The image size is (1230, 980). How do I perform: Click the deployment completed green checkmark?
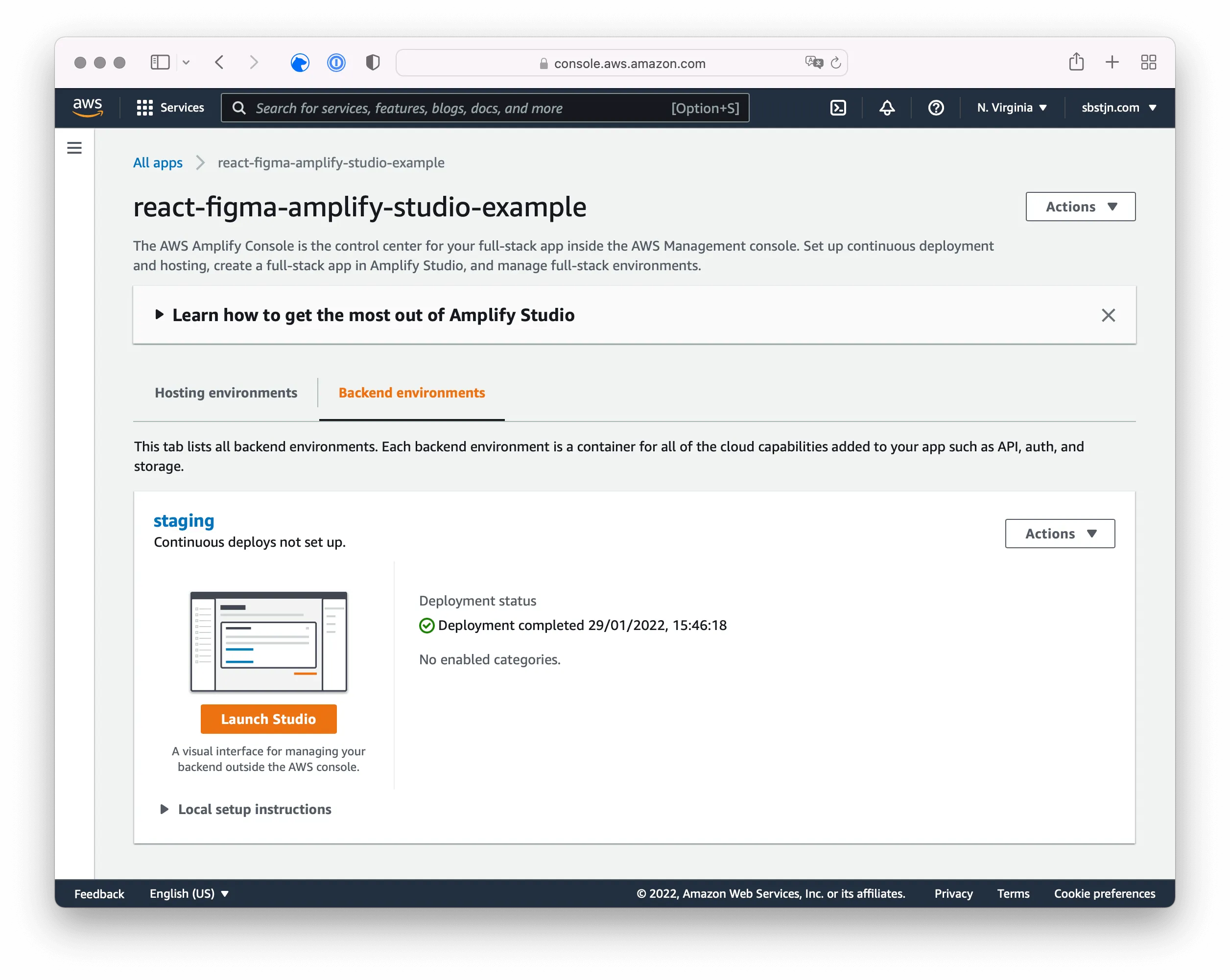tap(426, 625)
